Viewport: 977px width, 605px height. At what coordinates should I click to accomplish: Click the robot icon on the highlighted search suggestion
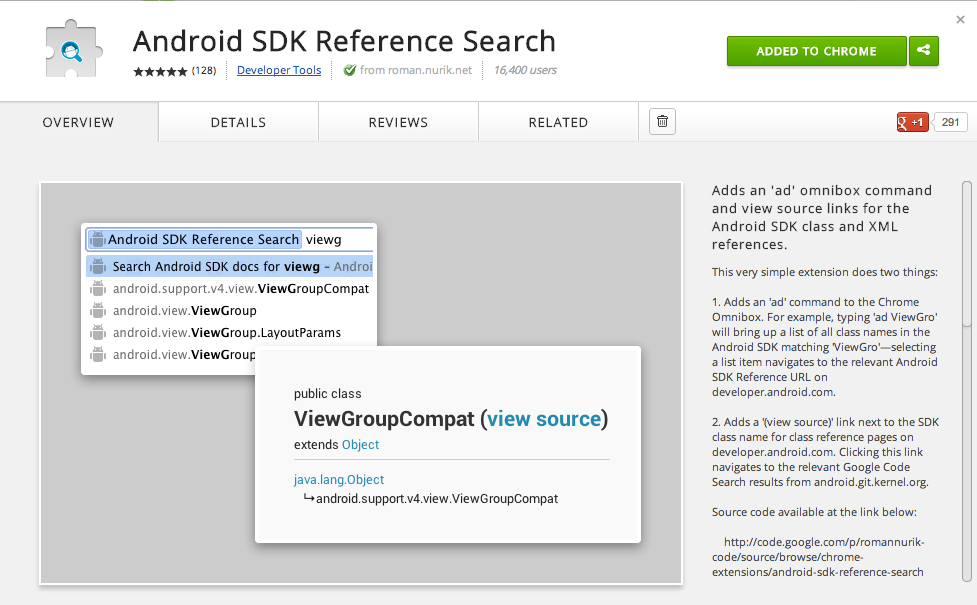pyautogui.click(x=98, y=266)
